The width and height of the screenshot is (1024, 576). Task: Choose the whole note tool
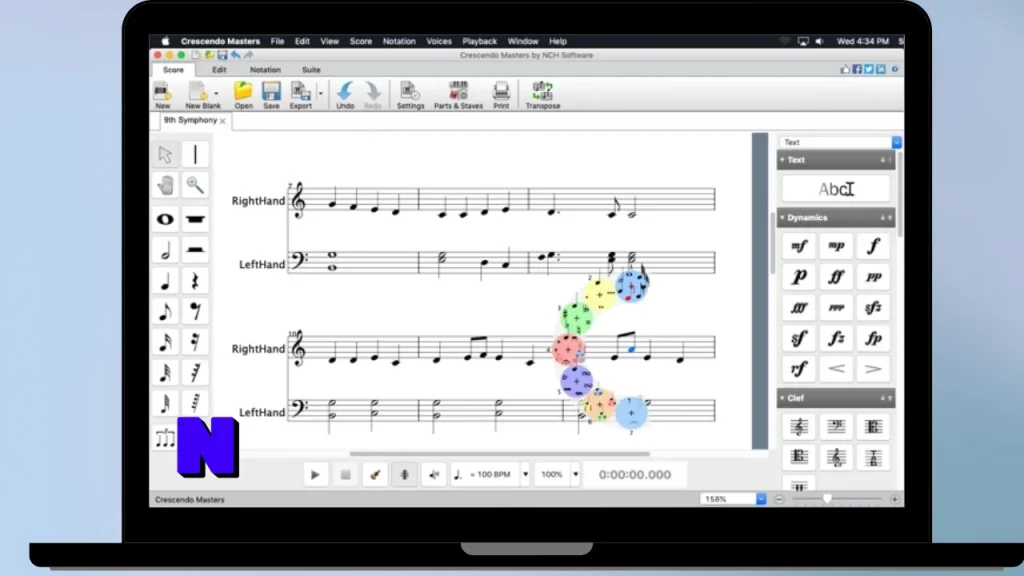pyautogui.click(x=165, y=219)
